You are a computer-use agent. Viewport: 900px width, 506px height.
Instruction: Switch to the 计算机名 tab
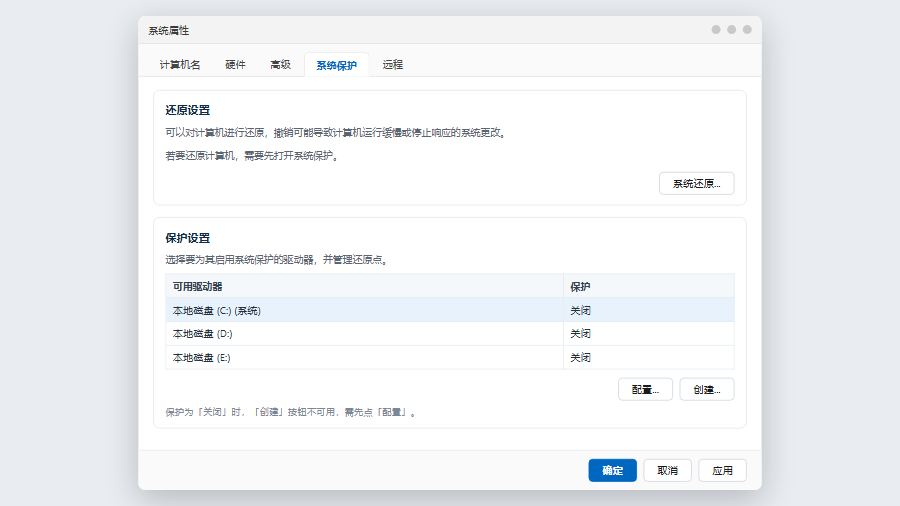tap(180, 65)
